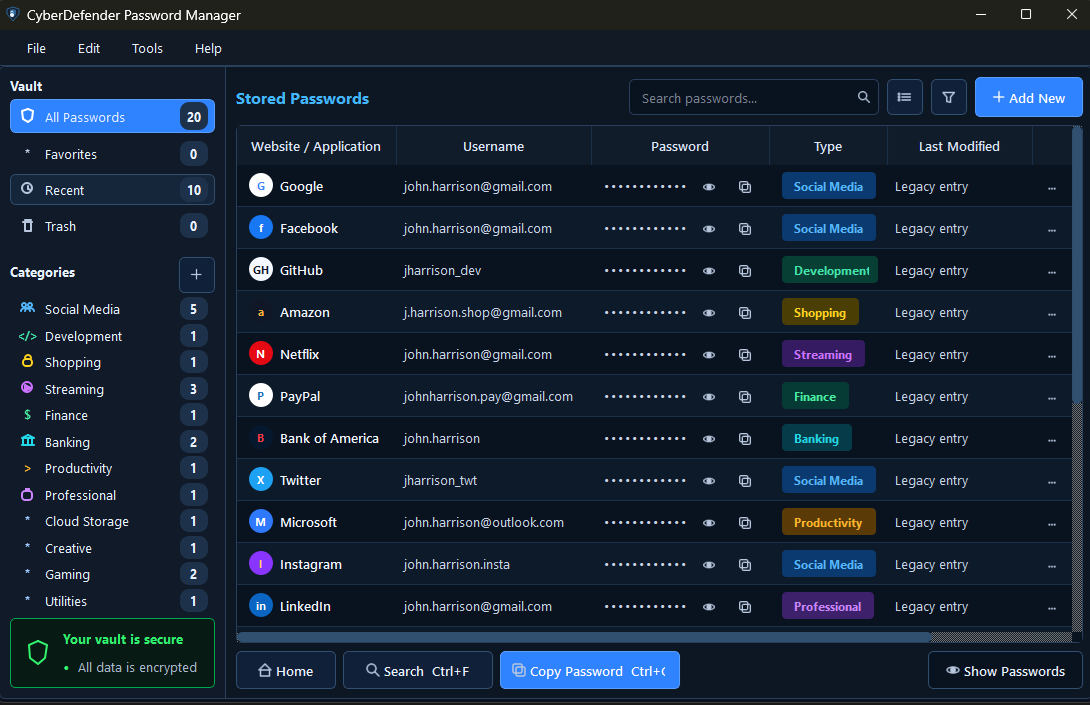The height and width of the screenshot is (705, 1090).
Task: Copy the Bank of America password icon
Action: (x=745, y=439)
